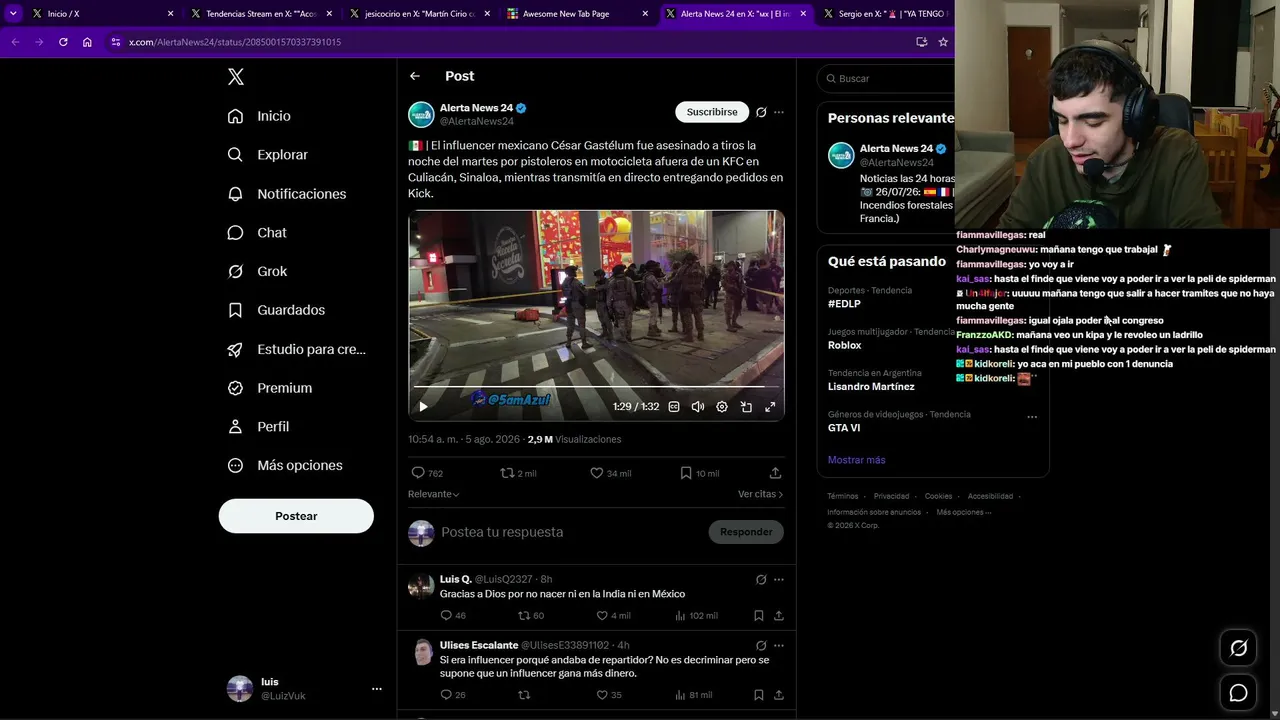This screenshot has height=720, width=1280.
Task: Open more options on Luis Q.'s comment
Action: [x=779, y=579]
